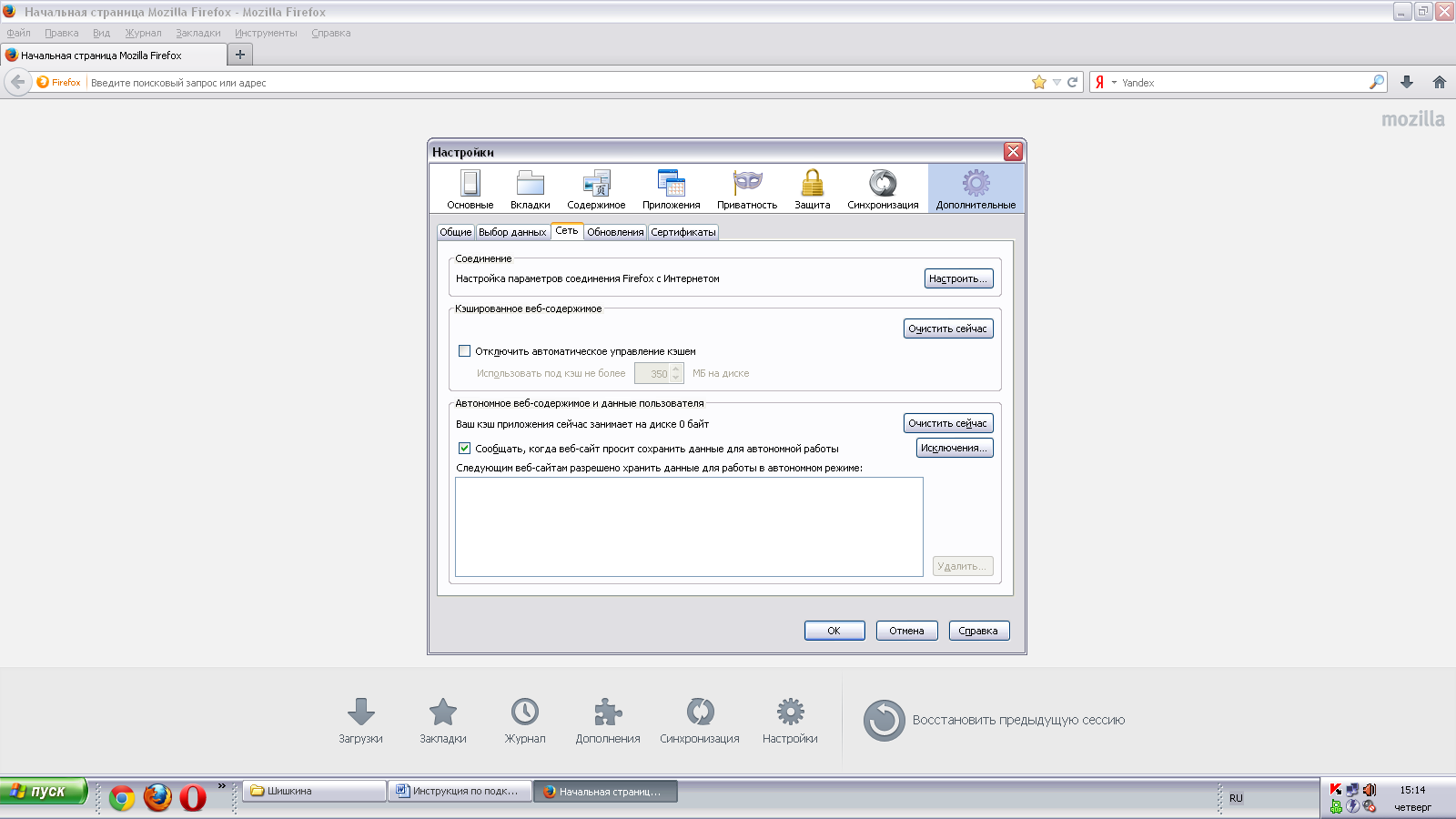Open the Основные settings panel
Viewport: 1456px width, 819px height.
coord(470,189)
